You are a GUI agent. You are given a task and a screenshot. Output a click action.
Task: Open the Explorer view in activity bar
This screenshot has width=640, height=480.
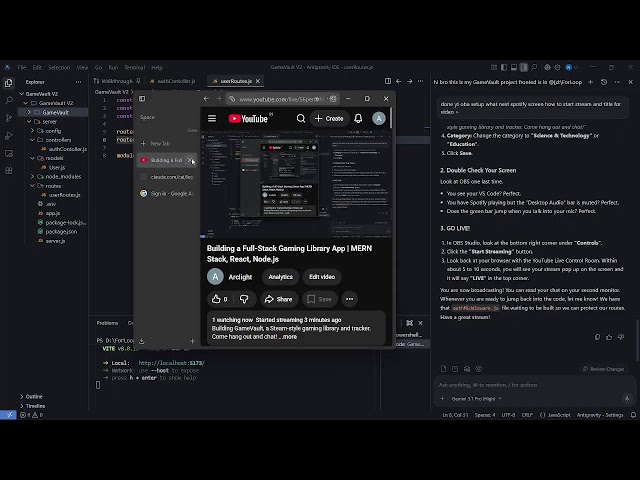9,83
